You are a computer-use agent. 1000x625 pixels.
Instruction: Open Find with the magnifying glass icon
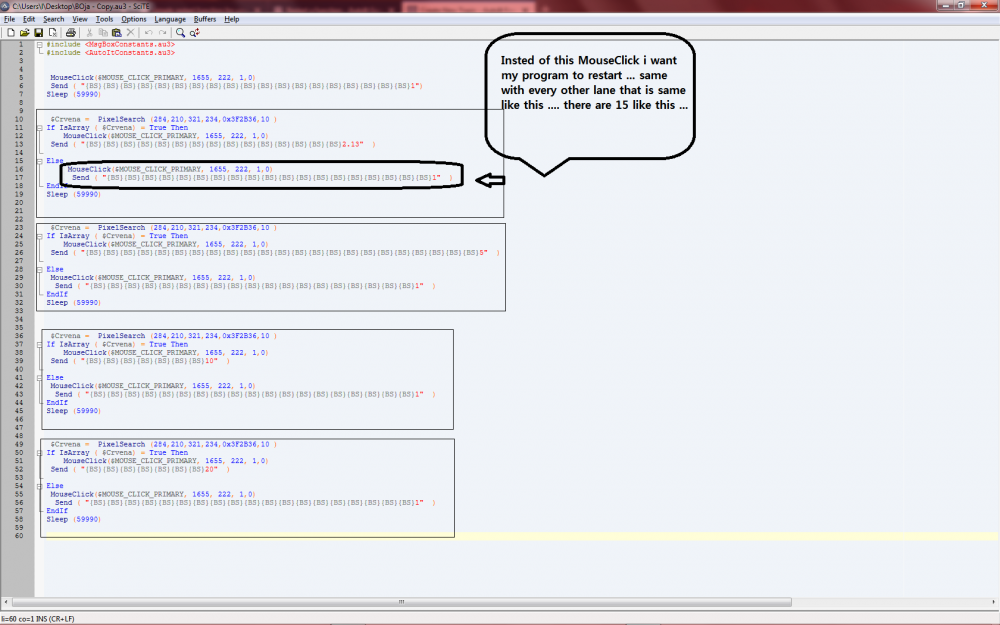coord(180,33)
